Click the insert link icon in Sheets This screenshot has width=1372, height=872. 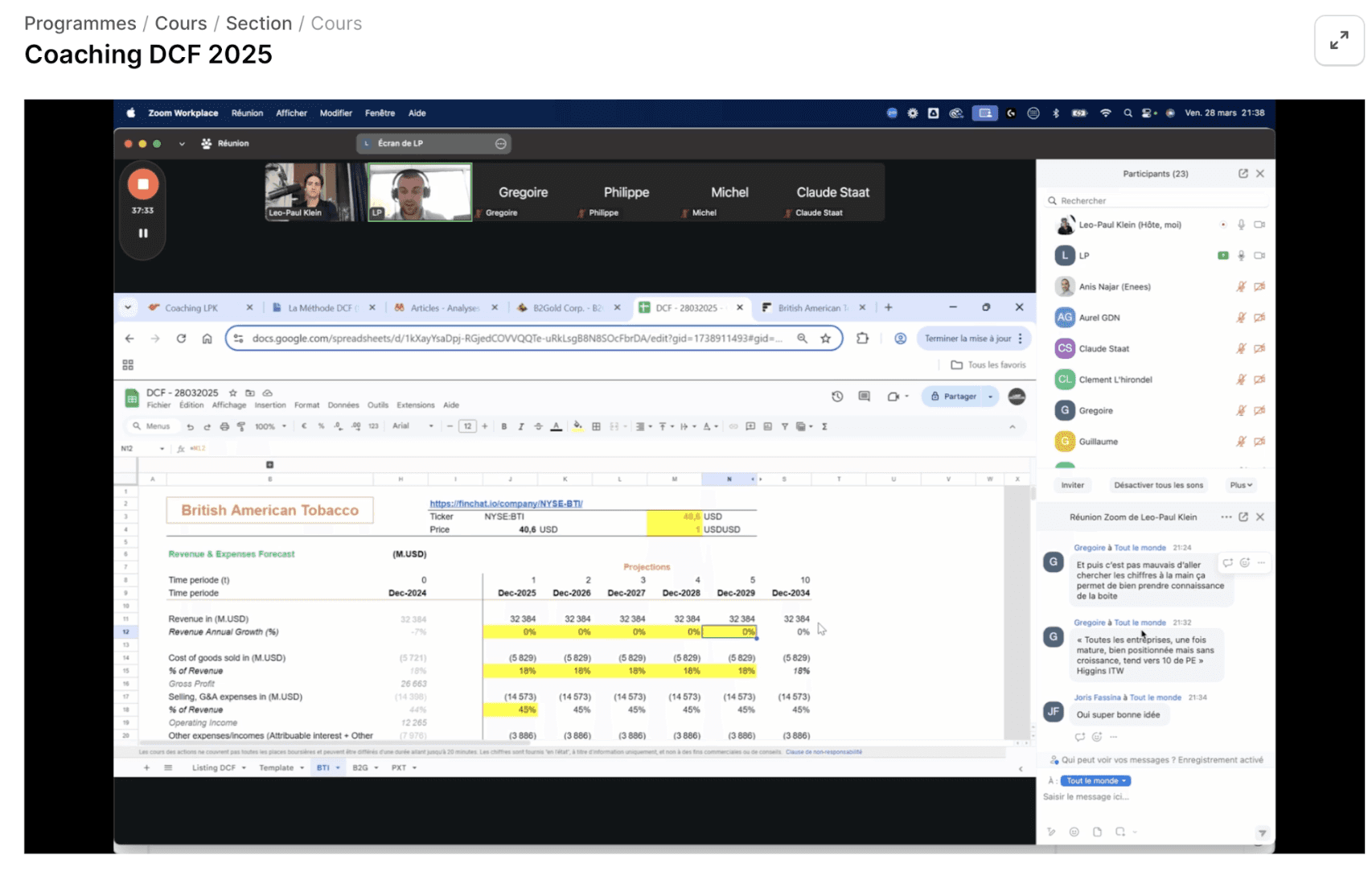click(x=733, y=426)
